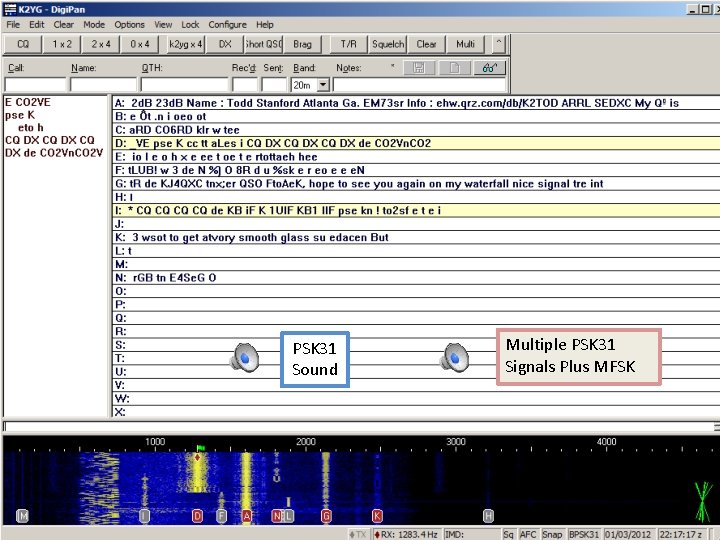Select channel marker H on the waterfall
This screenshot has height=540, width=720.
[x=488, y=516]
